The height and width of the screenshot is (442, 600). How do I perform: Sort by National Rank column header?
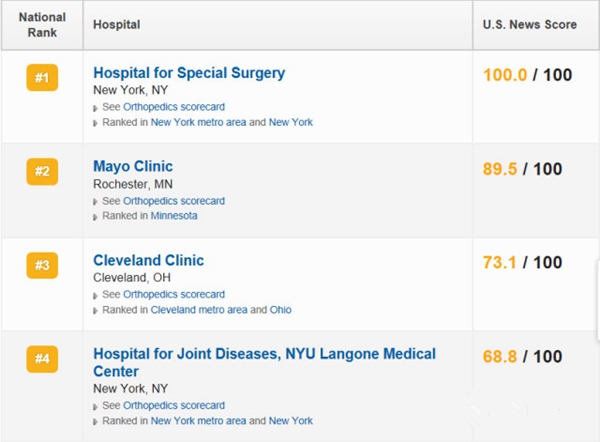pyautogui.click(x=42, y=24)
